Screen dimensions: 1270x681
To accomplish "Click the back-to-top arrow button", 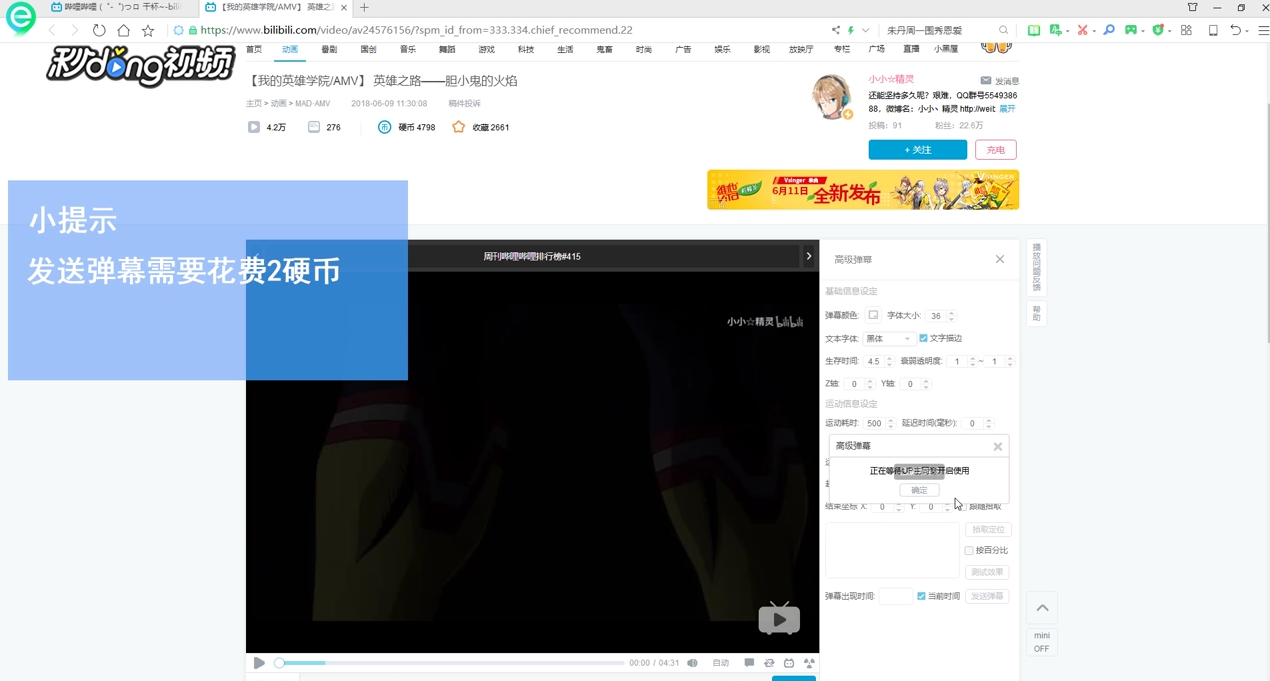I will 1042,608.
